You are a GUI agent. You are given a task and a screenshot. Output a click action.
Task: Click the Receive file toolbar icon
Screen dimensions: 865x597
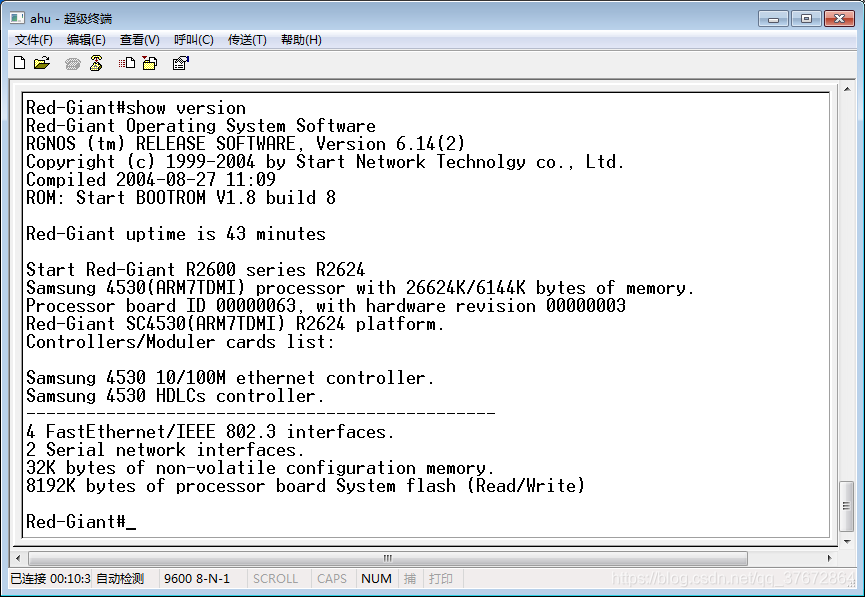[x=150, y=63]
